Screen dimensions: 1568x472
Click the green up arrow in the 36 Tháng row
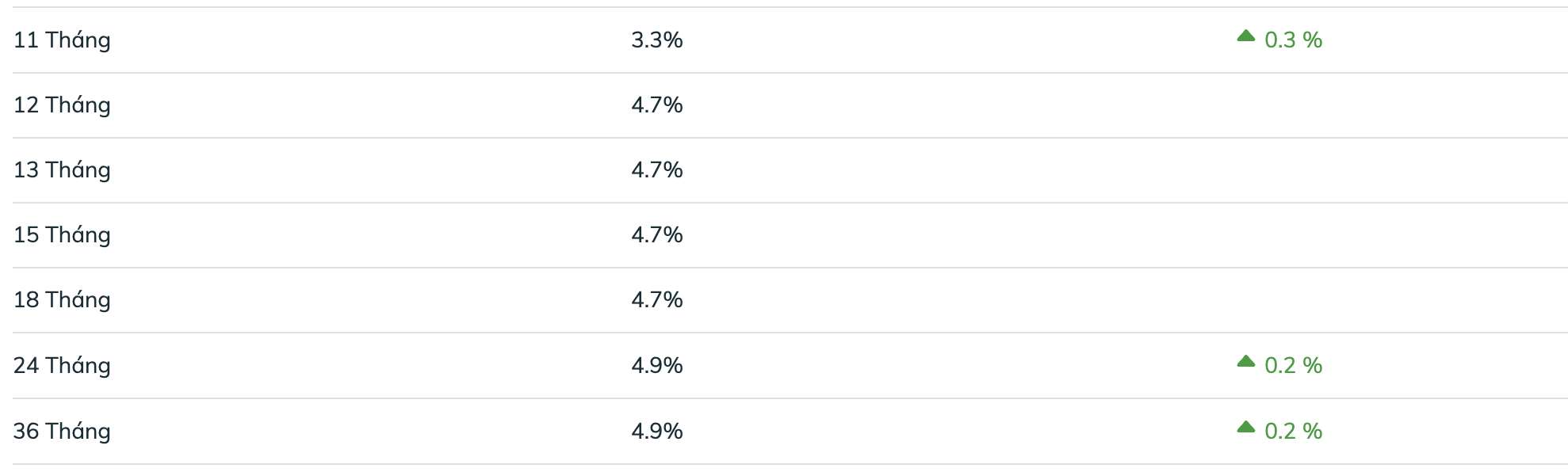coord(1245,427)
